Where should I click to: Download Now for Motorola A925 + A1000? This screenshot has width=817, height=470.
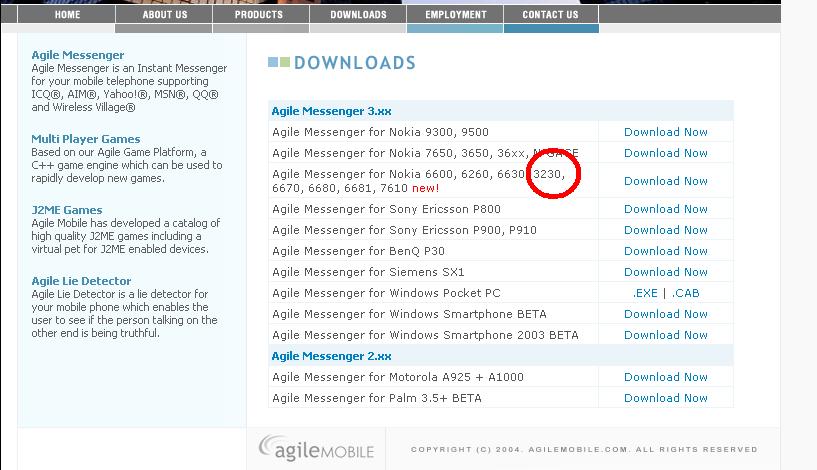(x=665, y=377)
